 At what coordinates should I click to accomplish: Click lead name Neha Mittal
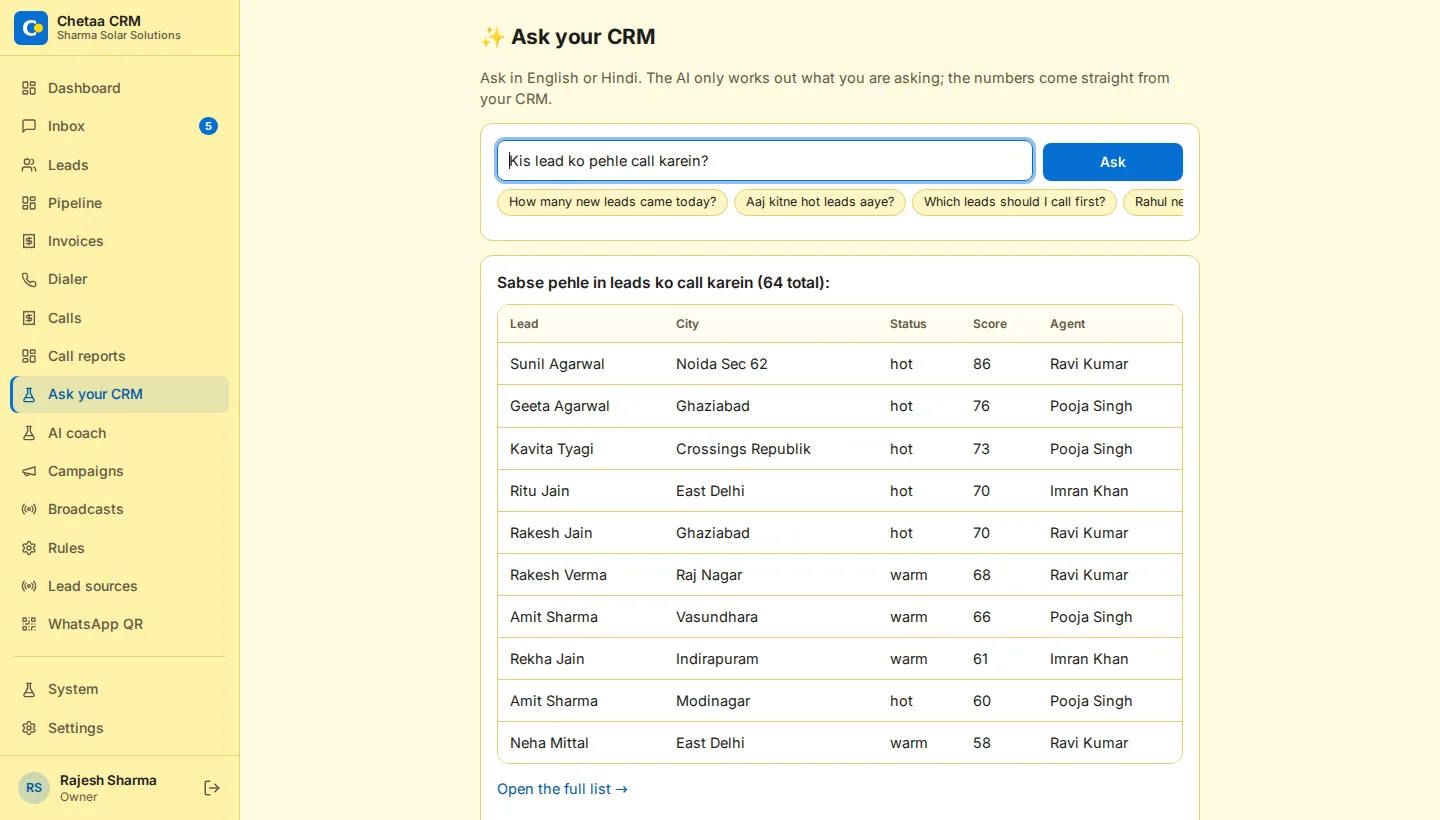(x=549, y=743)
